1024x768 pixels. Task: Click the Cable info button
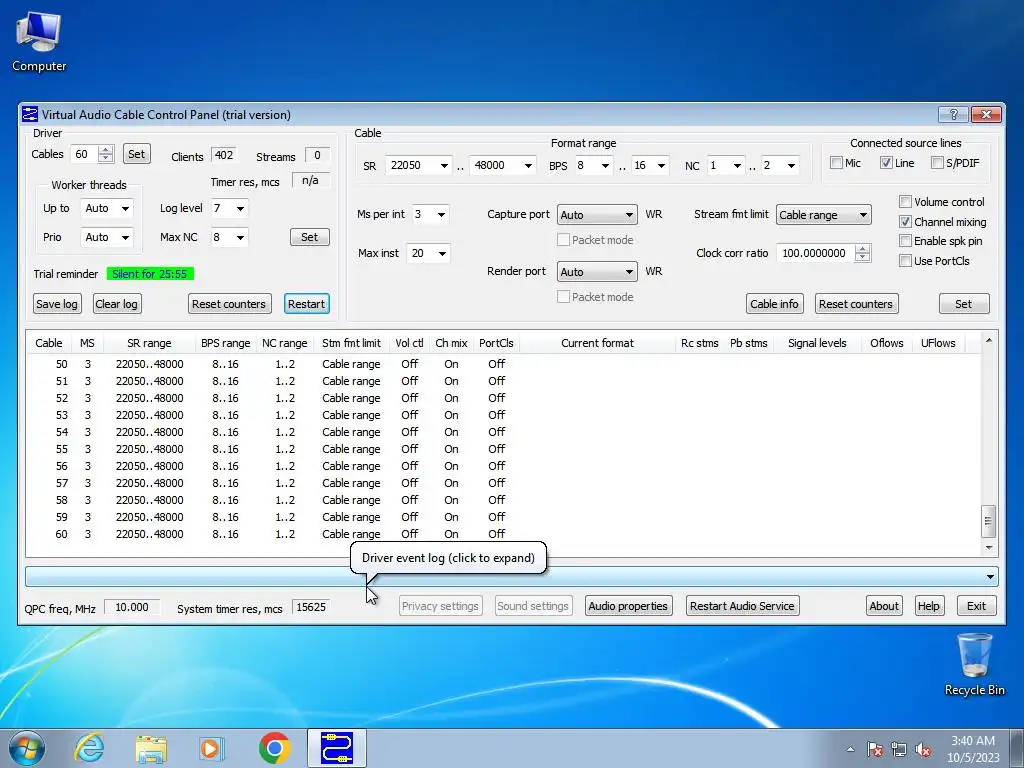pos(774,304)
